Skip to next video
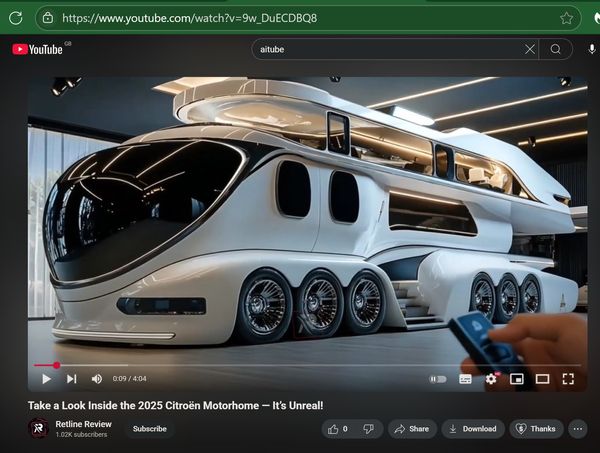 tap(72, 379)
